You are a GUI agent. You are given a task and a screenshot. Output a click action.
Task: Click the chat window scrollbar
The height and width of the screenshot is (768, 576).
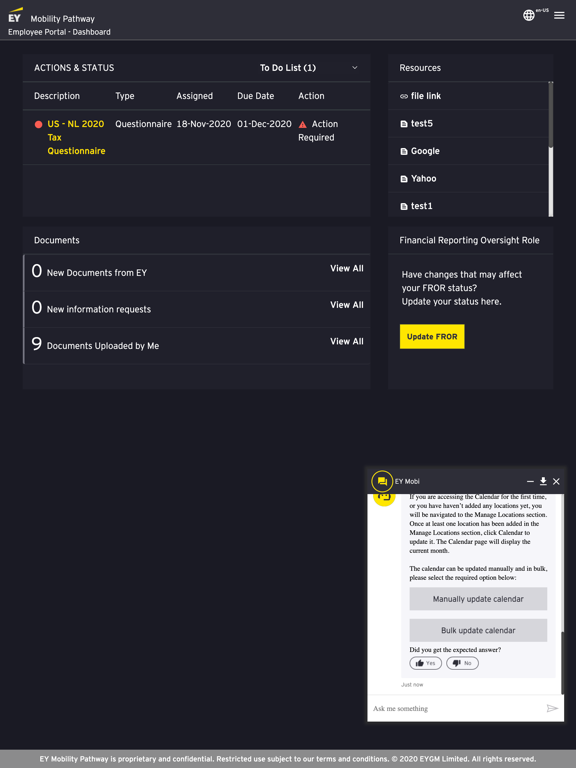coord(562,662)
